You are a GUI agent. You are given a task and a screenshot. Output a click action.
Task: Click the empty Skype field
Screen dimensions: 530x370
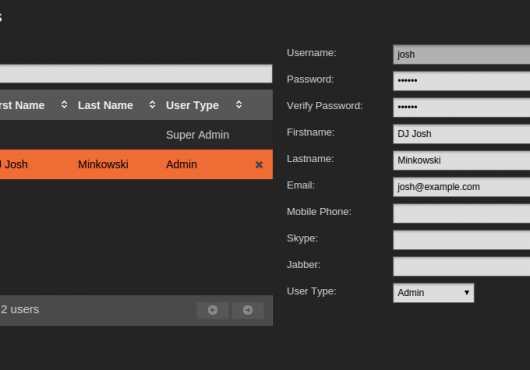pyautogui.click(x=461, y=240)
